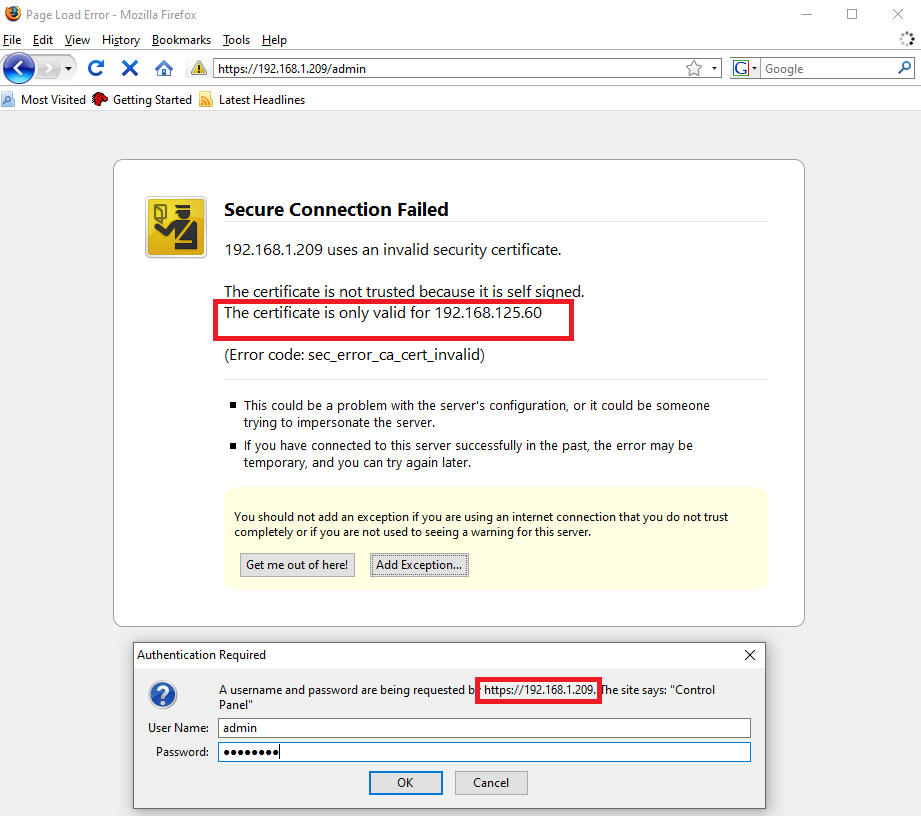Open the Most Visited bookmarks folder
Viewport: 921px width, 816px height.
click(x=44, y=100)
